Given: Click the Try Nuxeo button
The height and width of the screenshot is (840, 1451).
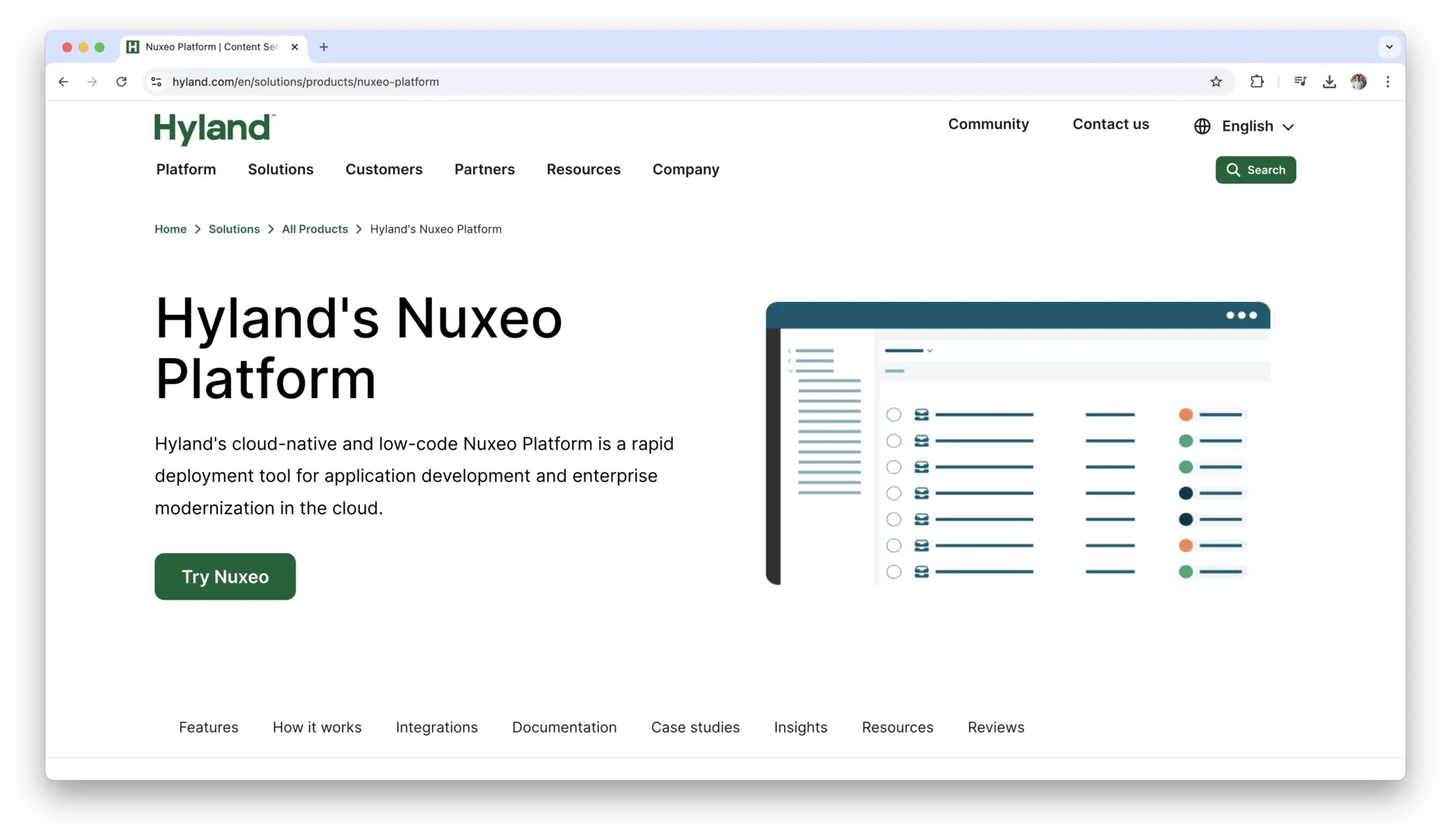Looking at the screenshot, I should pyautogui.click(x=225, y=576).
